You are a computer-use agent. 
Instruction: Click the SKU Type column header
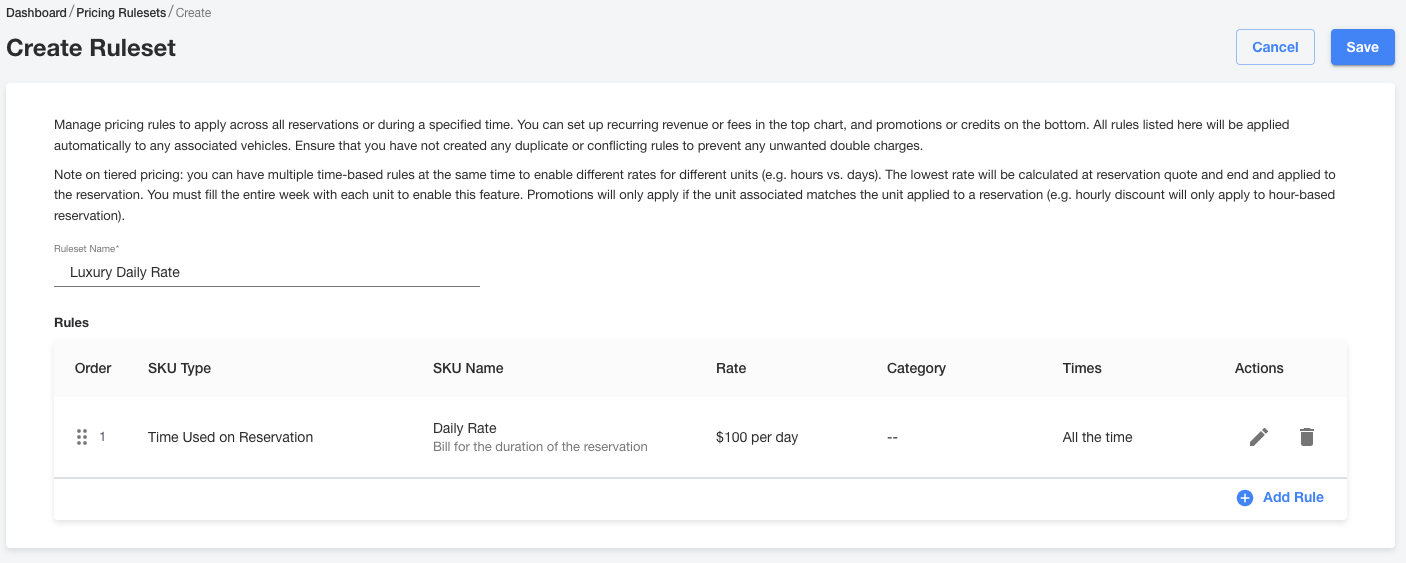[179, 368]
